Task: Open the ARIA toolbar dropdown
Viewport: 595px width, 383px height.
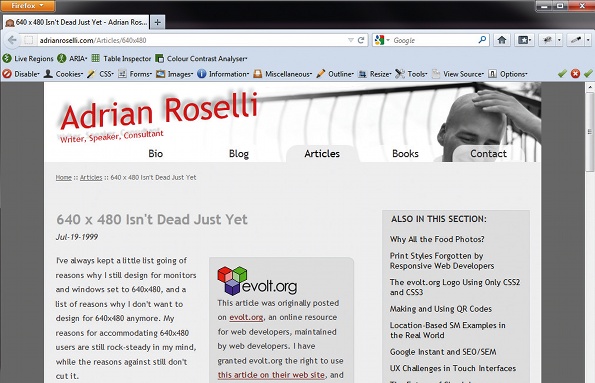Action: [x=72, y=58]
